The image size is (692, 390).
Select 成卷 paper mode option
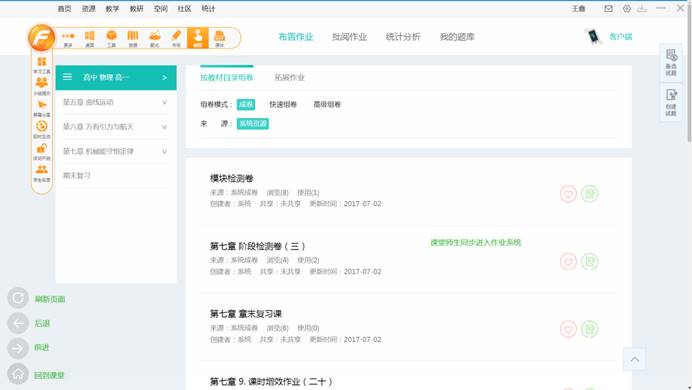coord(246,105)
